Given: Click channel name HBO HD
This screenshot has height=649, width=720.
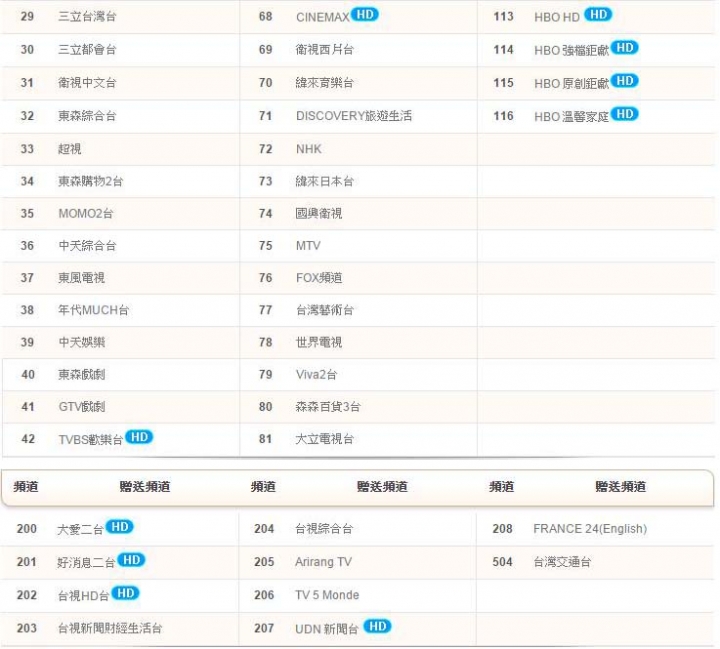Looking at the screenshot, I should (557, 17).
